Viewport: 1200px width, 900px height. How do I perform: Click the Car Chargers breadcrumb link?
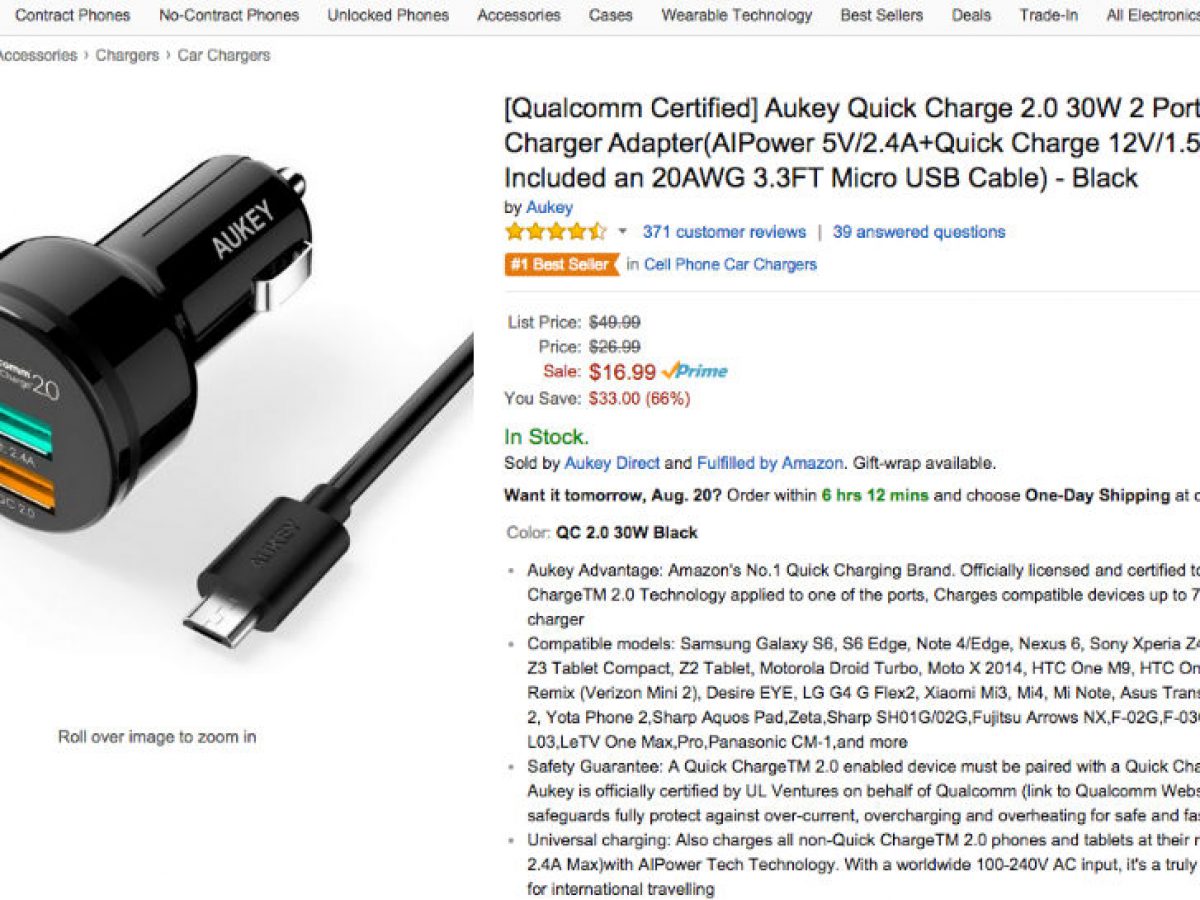tap(224, 55)
